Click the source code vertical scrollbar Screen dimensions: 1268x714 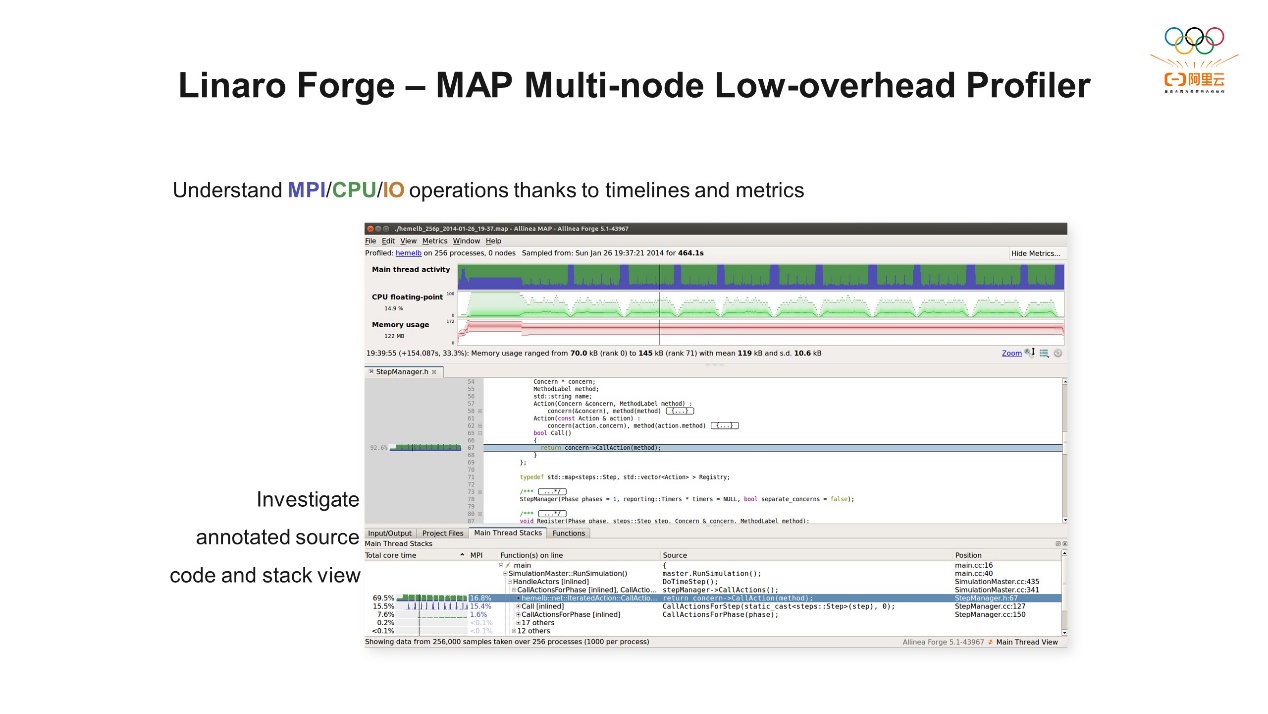(x=1064, y=450)
